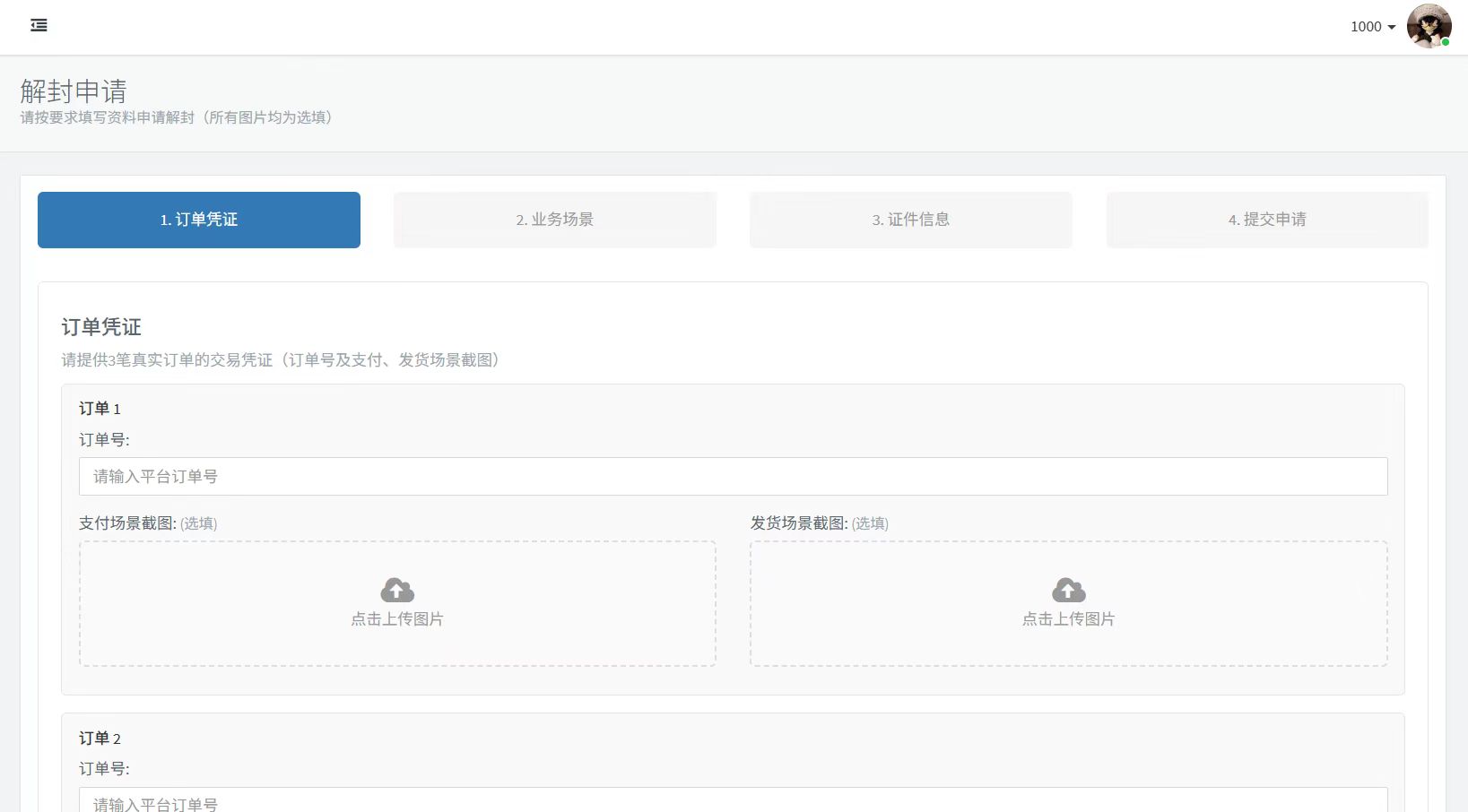Click the user avatar picture
1468x812 pixels.
pos(1428,26)
